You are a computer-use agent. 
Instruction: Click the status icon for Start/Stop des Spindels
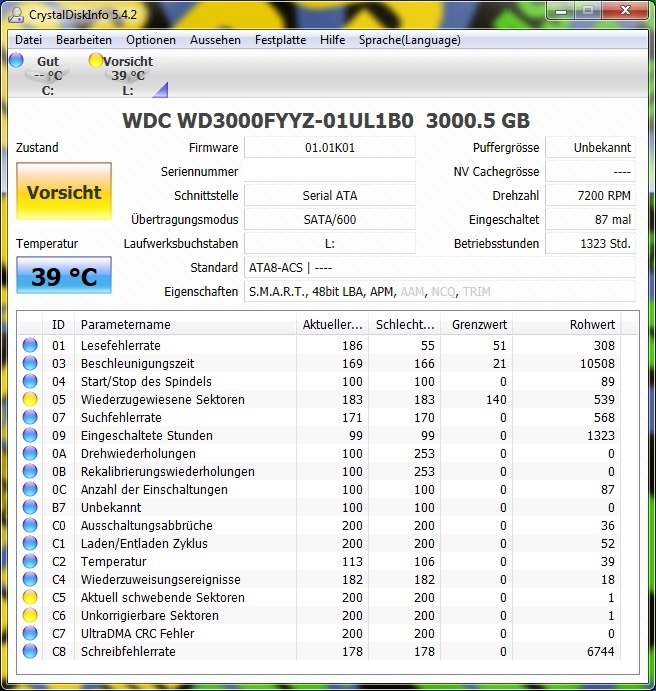(30, 381)
